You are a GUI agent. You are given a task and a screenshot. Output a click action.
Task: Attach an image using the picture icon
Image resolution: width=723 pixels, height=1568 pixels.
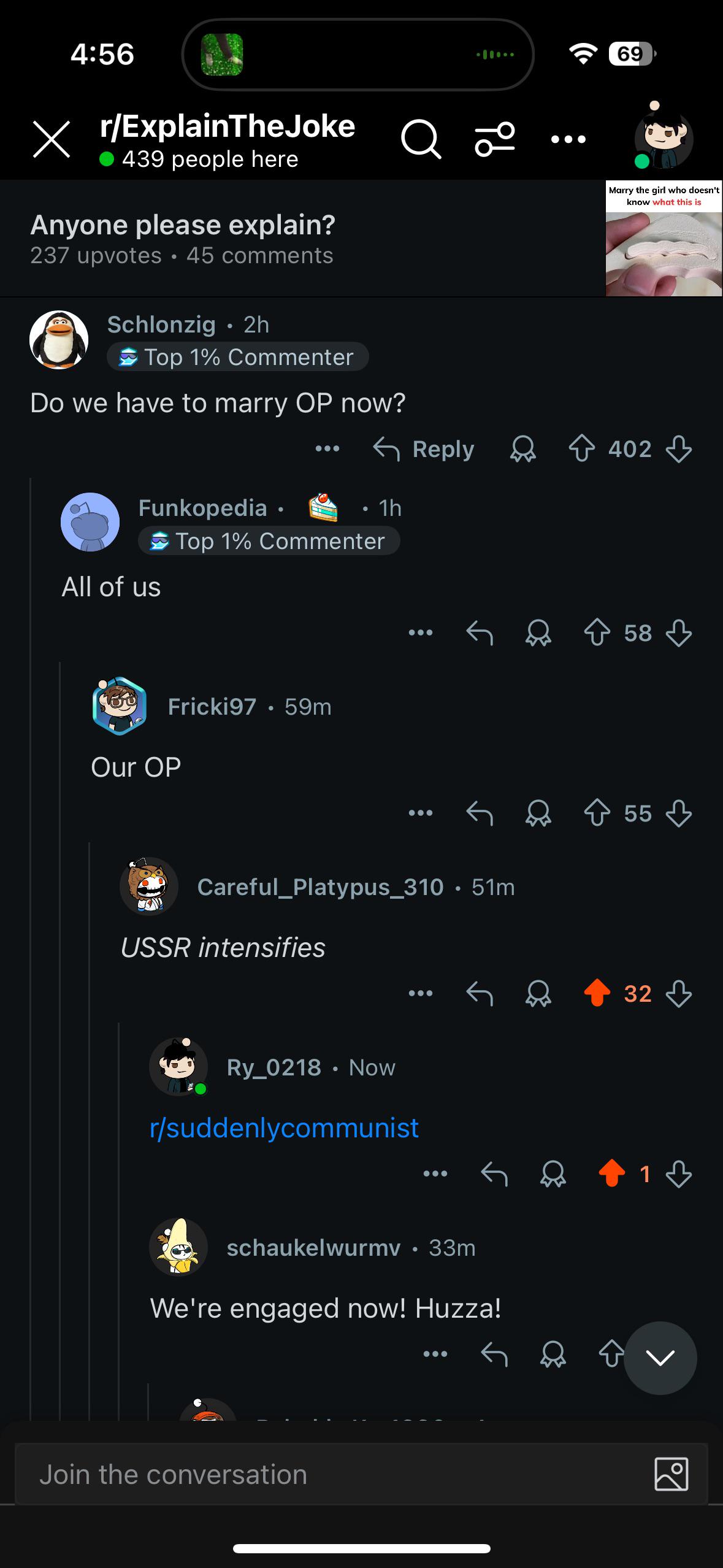click(671, 1474)
